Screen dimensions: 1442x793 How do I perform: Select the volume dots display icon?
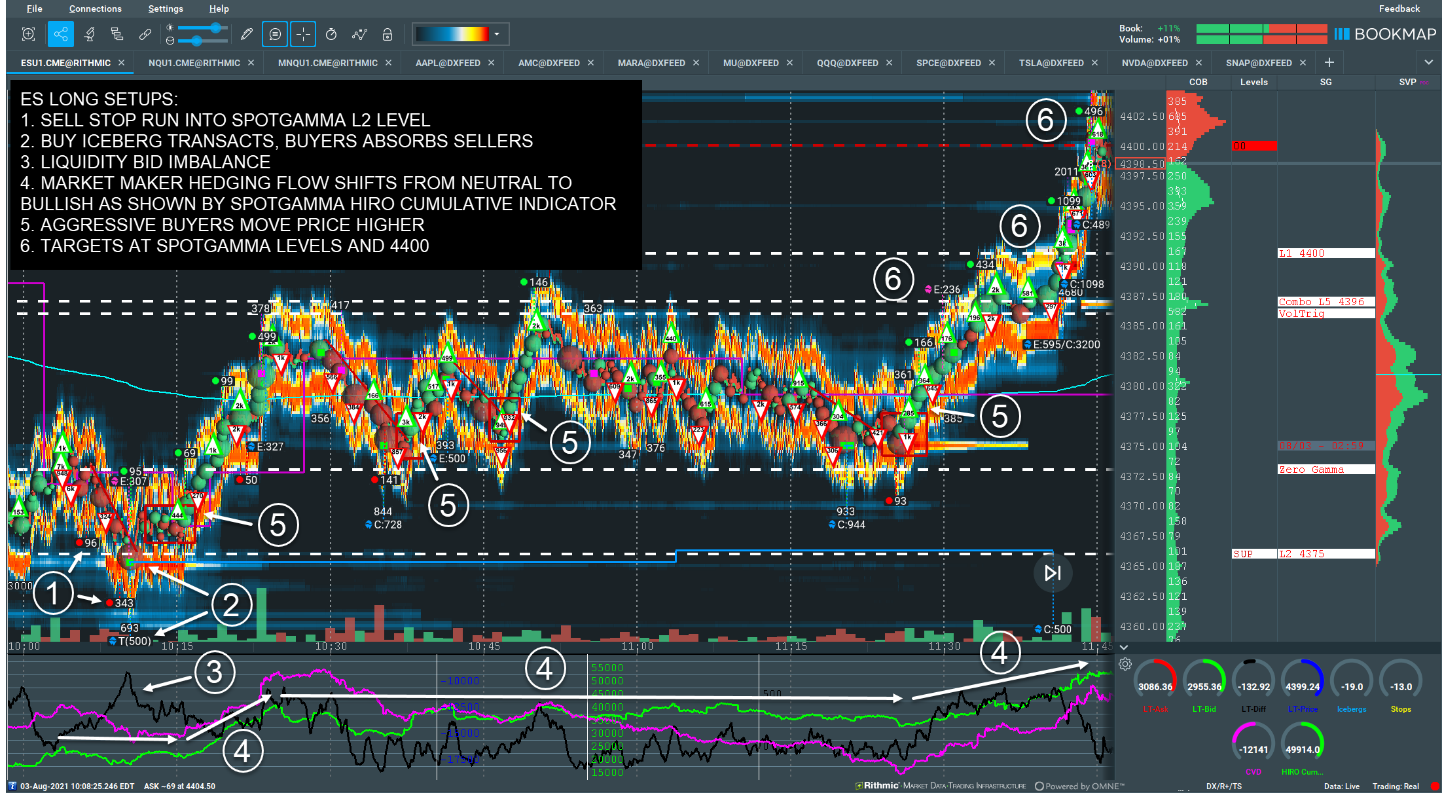pos(359,33)
